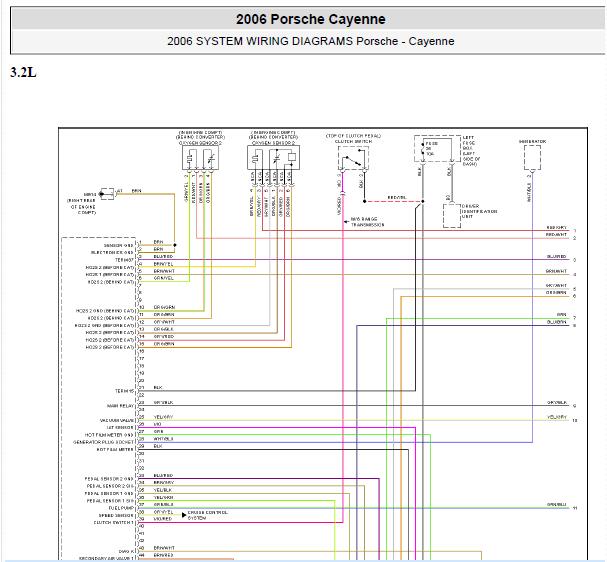
Task: Click the Vacuum Valve pin label
Action: 117,420
